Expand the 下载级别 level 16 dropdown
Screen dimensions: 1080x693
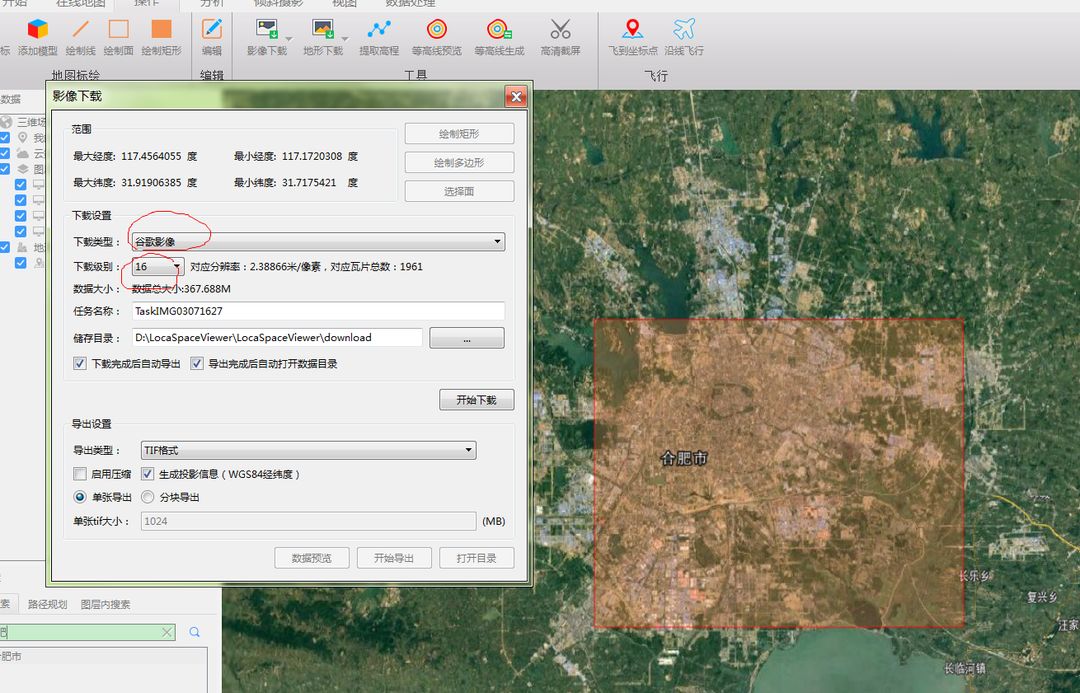pyautogui.click(x=158, y=267)
